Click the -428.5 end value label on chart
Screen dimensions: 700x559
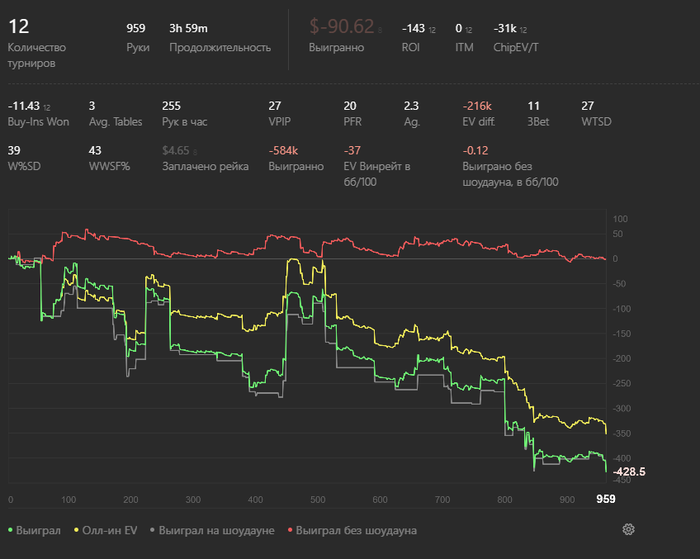pos(627,470)
